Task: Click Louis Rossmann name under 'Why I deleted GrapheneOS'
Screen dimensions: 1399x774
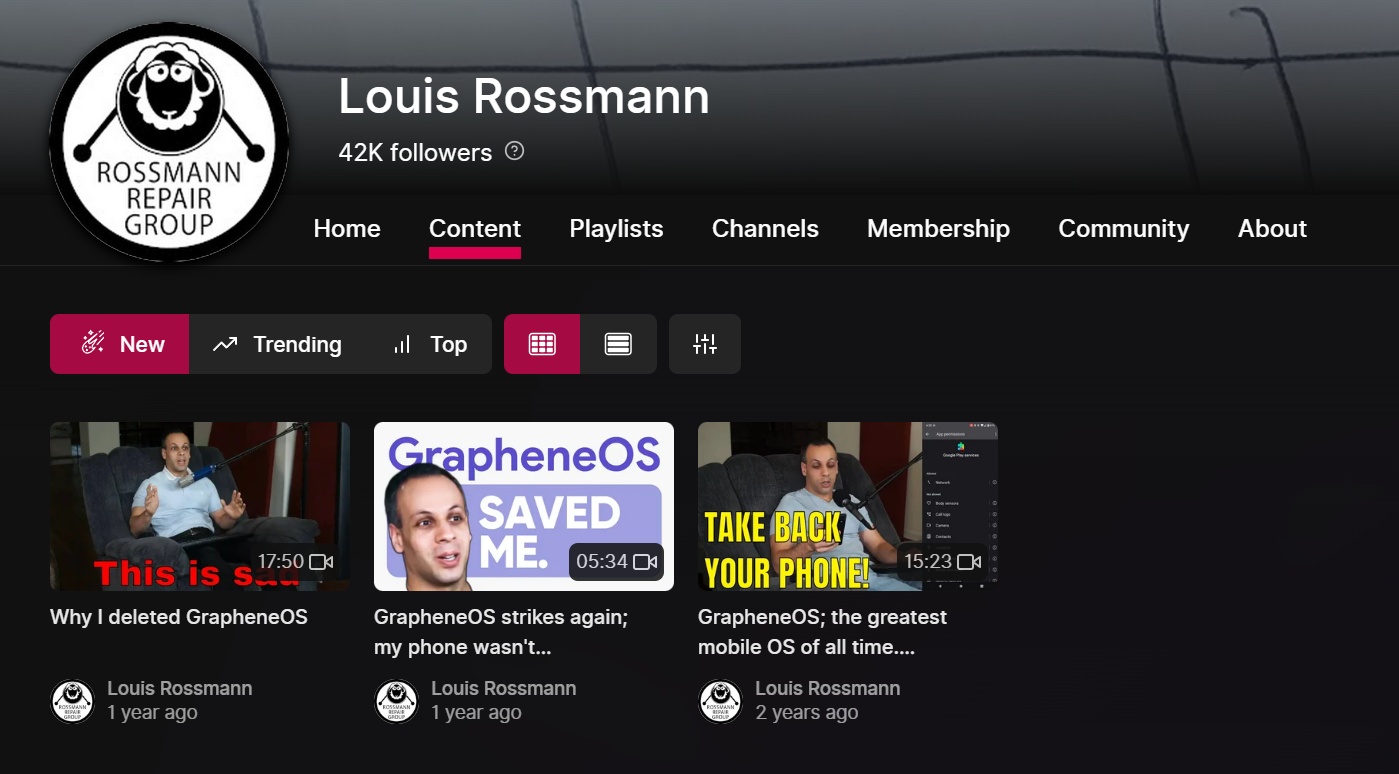Action: 180,688
